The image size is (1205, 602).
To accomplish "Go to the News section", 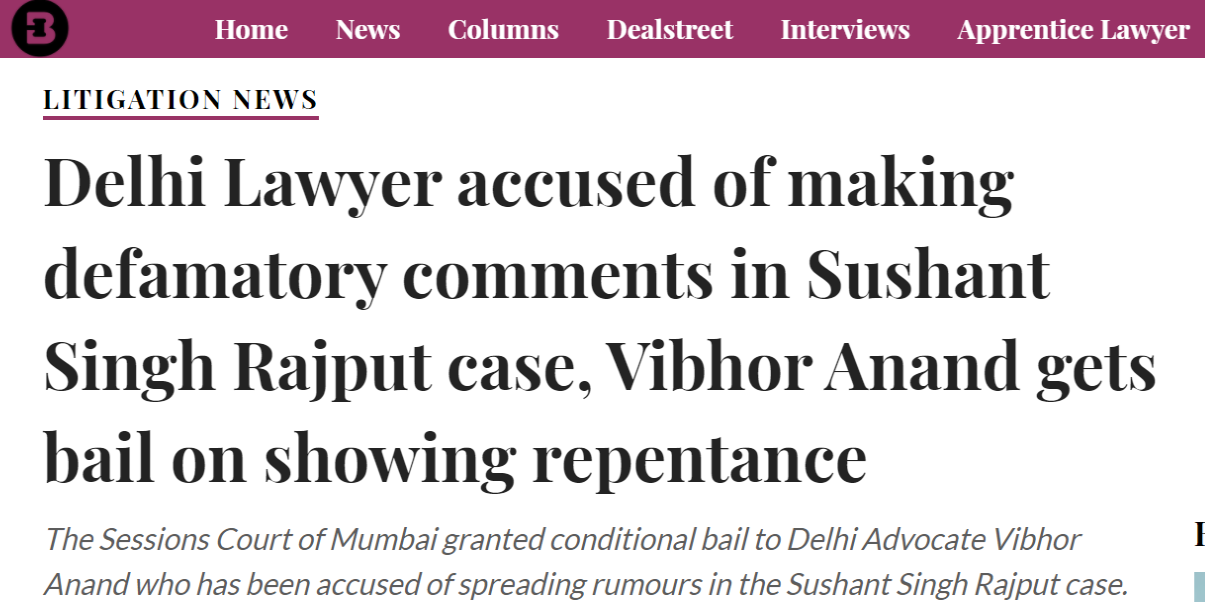I will coord(368,30).
